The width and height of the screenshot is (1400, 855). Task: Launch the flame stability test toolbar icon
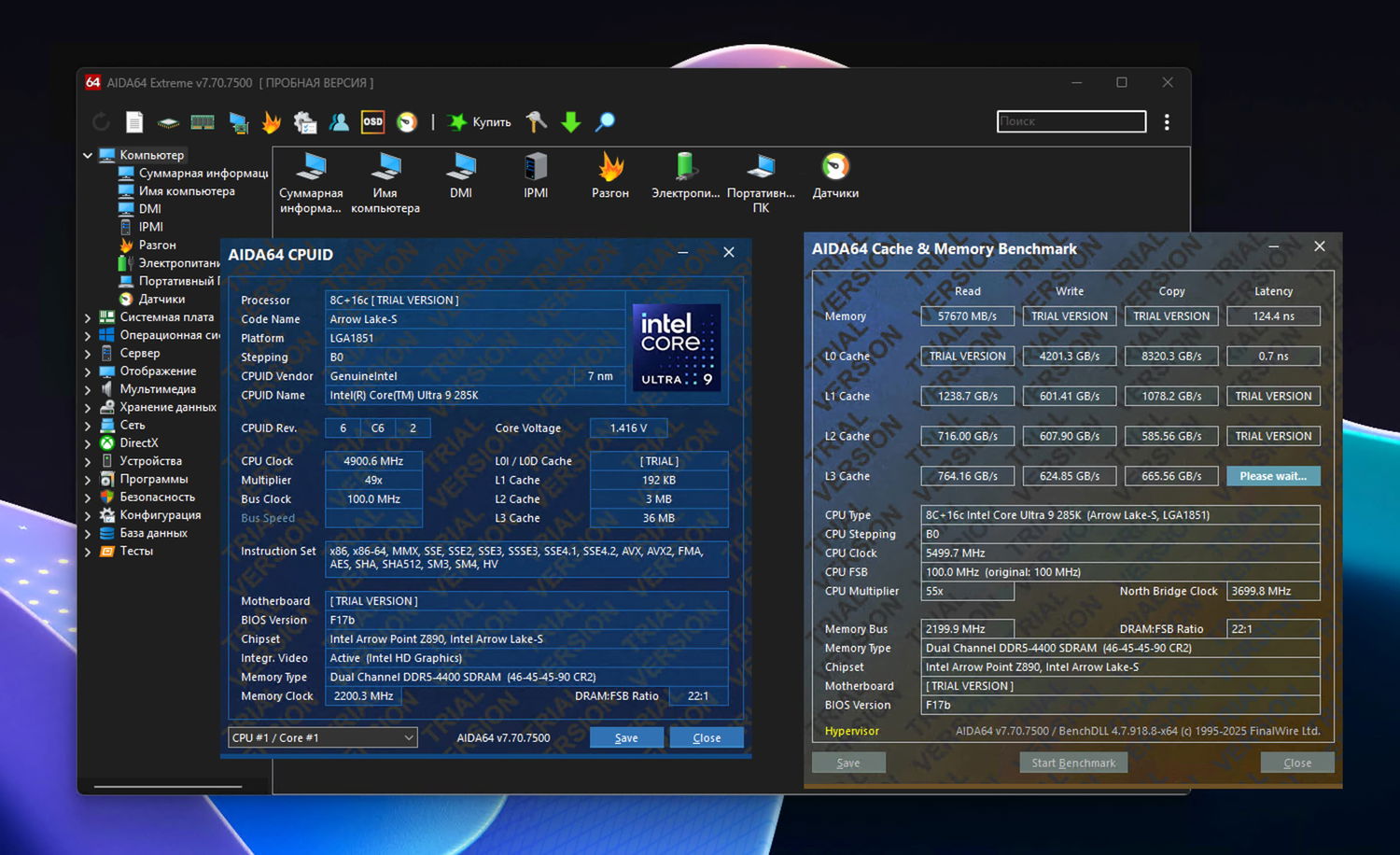tap(272, 122)
